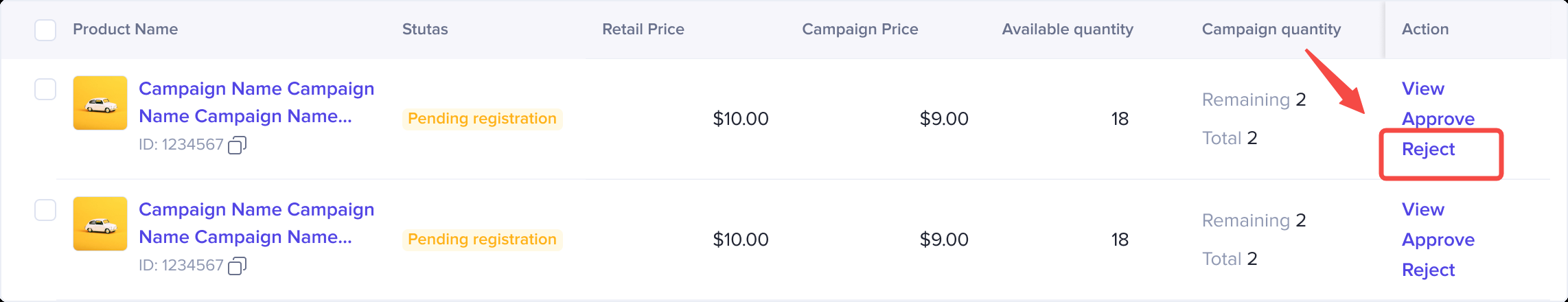Select the second product row checkbox

[45, 210]
